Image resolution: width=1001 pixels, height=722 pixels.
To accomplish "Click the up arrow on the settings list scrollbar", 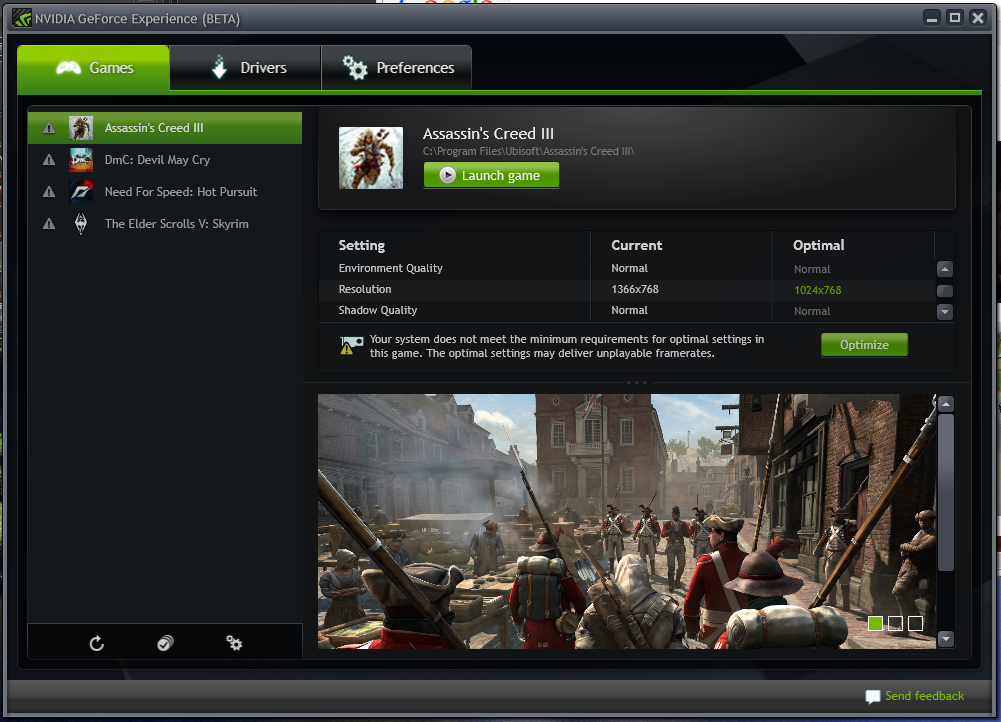I will (944, 268).
